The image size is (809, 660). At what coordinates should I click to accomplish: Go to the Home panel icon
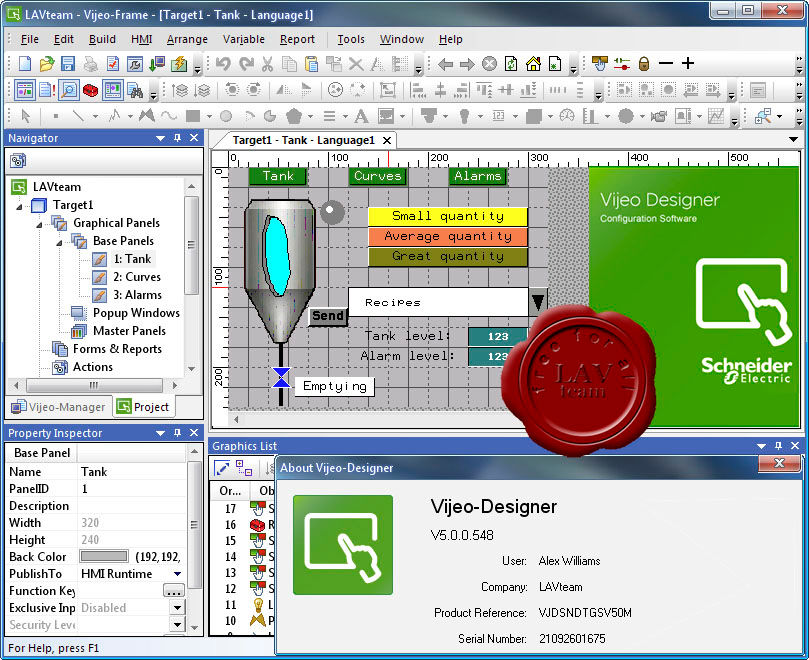point(533,64)
